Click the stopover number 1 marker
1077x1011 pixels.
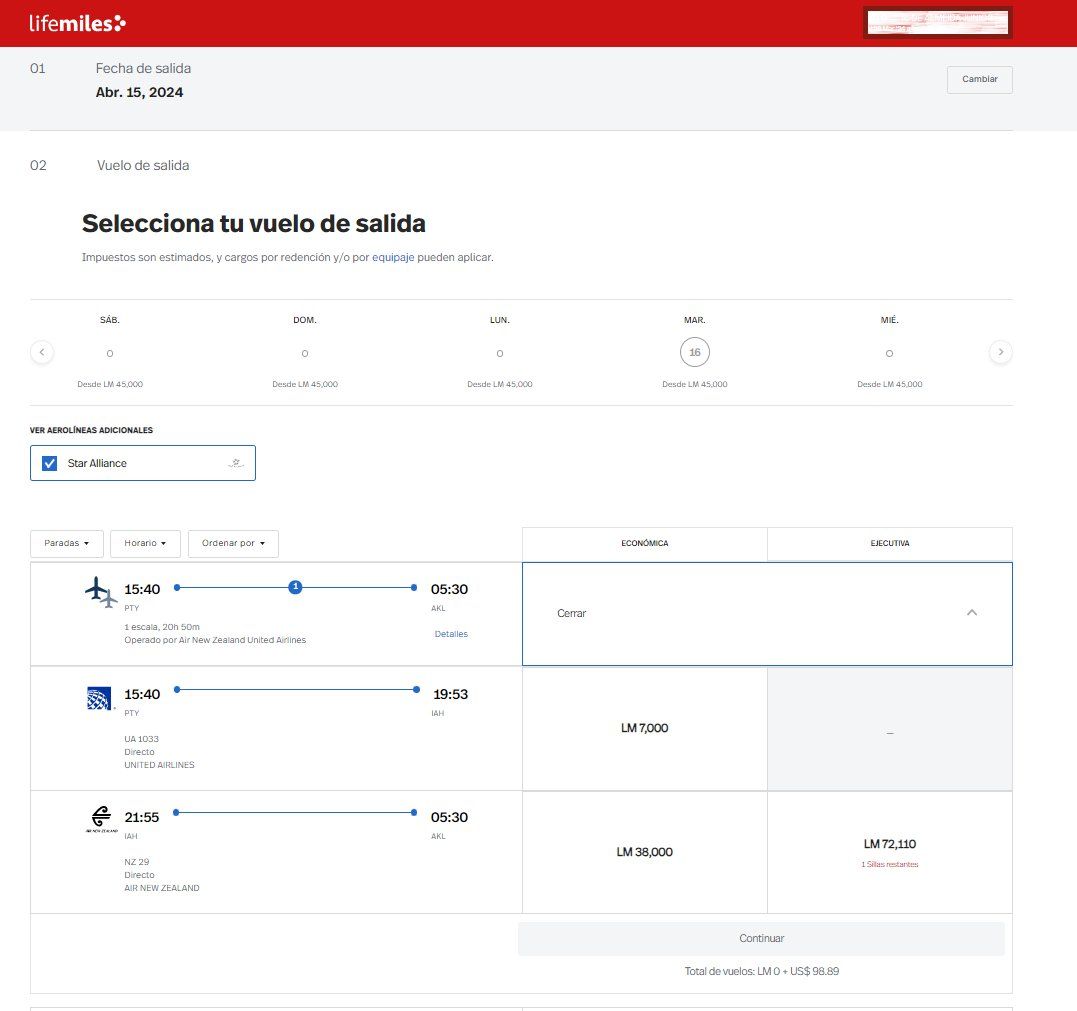295,587
